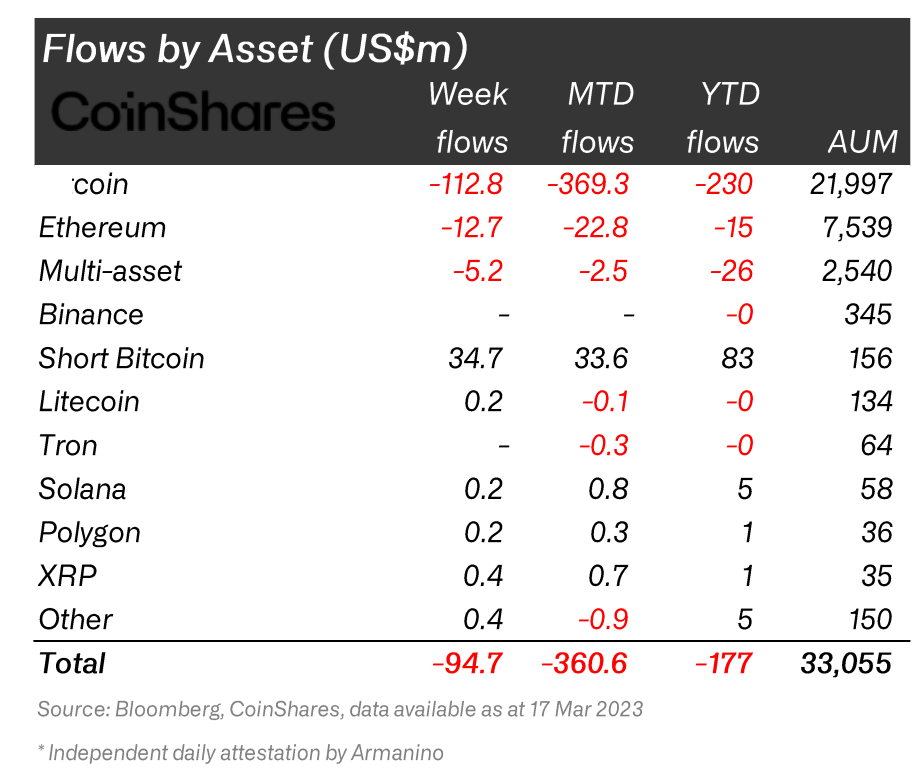Click the XRP row label
Screen dimensions: 923x773
click(68, 576)
